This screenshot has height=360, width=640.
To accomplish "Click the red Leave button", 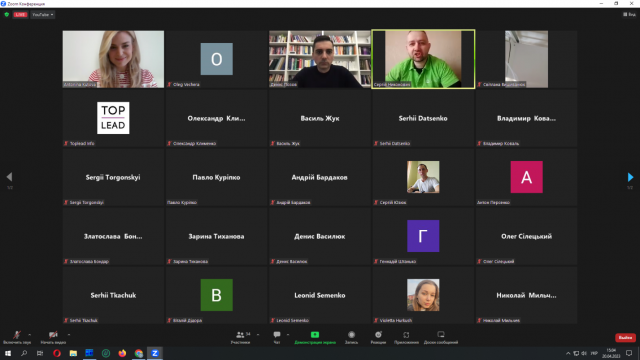I will coord(625,338).
